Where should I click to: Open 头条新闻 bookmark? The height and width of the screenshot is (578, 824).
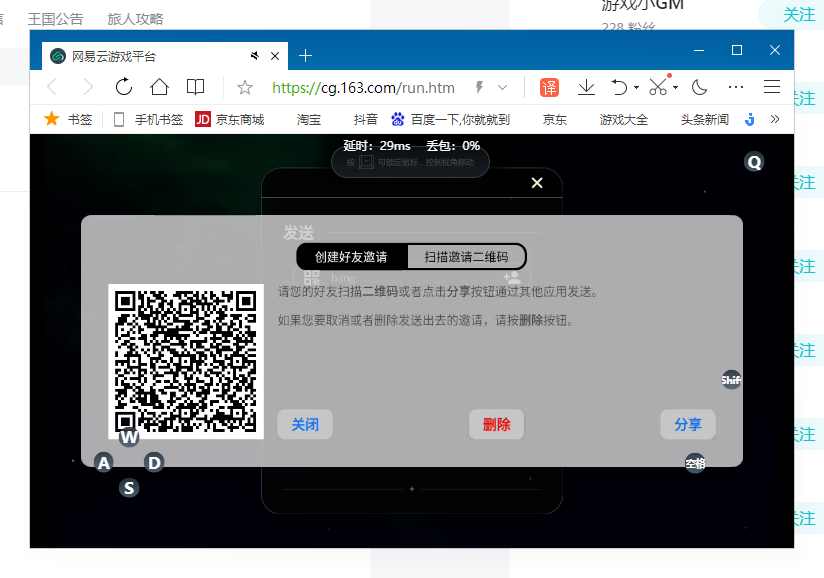click(x=705, y=120)
